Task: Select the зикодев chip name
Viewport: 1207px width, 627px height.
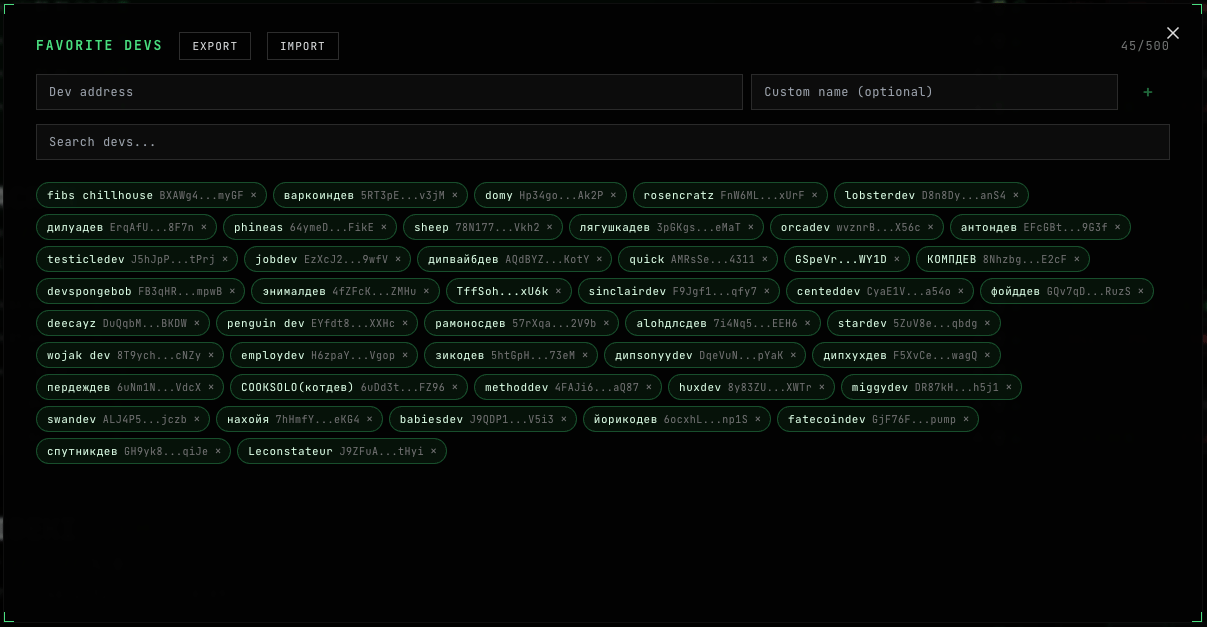Action: tap(459, 355)
